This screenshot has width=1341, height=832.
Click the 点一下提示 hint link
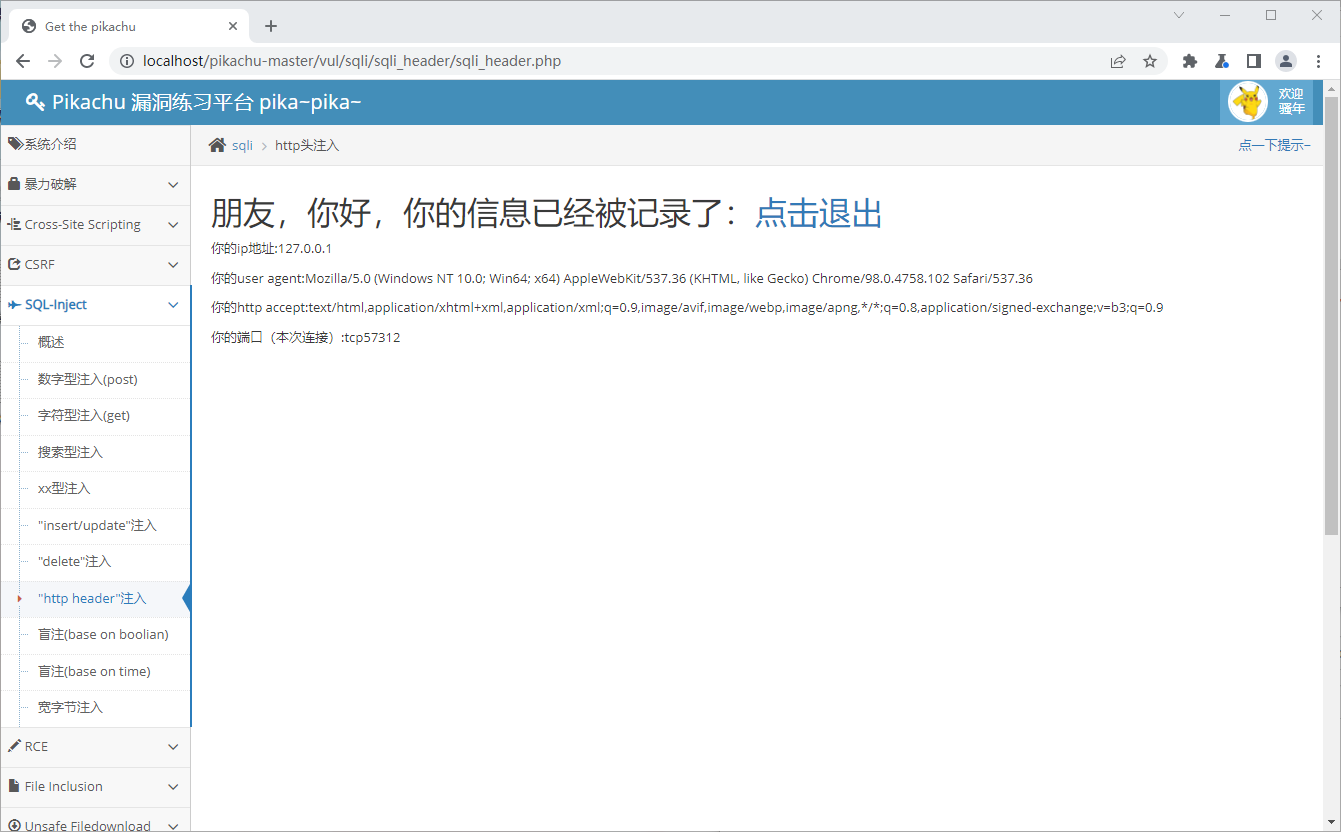click(1273, 146)
